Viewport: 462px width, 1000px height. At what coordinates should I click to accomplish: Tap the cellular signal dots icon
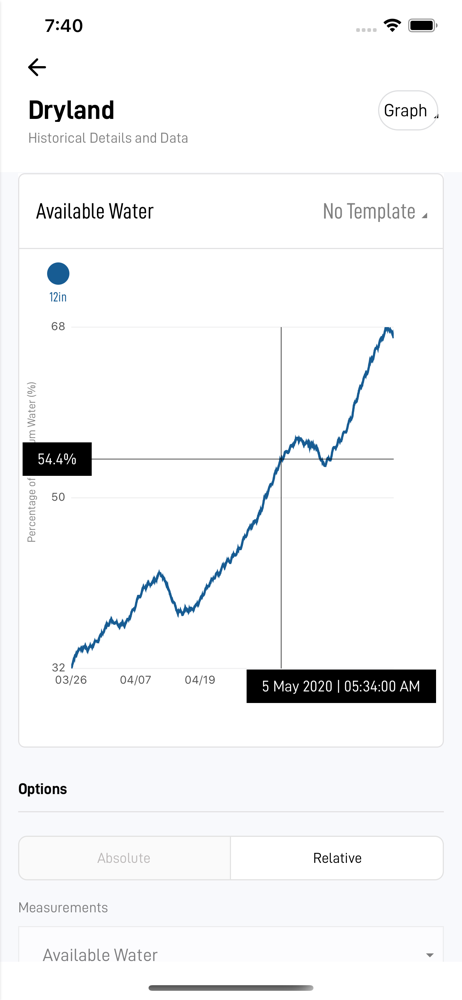(366, 29)
